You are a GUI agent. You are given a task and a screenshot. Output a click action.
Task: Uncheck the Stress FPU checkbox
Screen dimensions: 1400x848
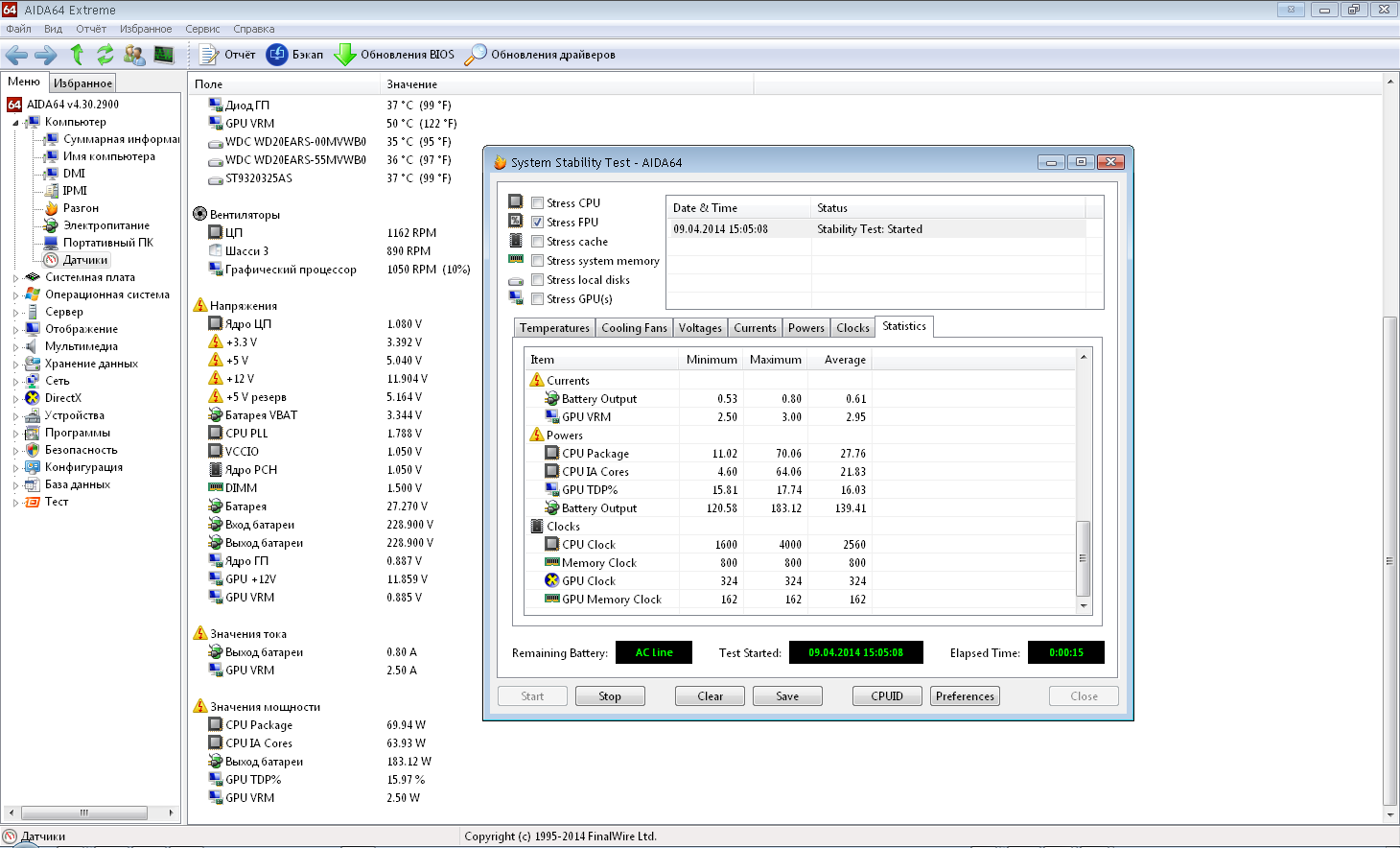pyautogui.click(x=537, y=223)
